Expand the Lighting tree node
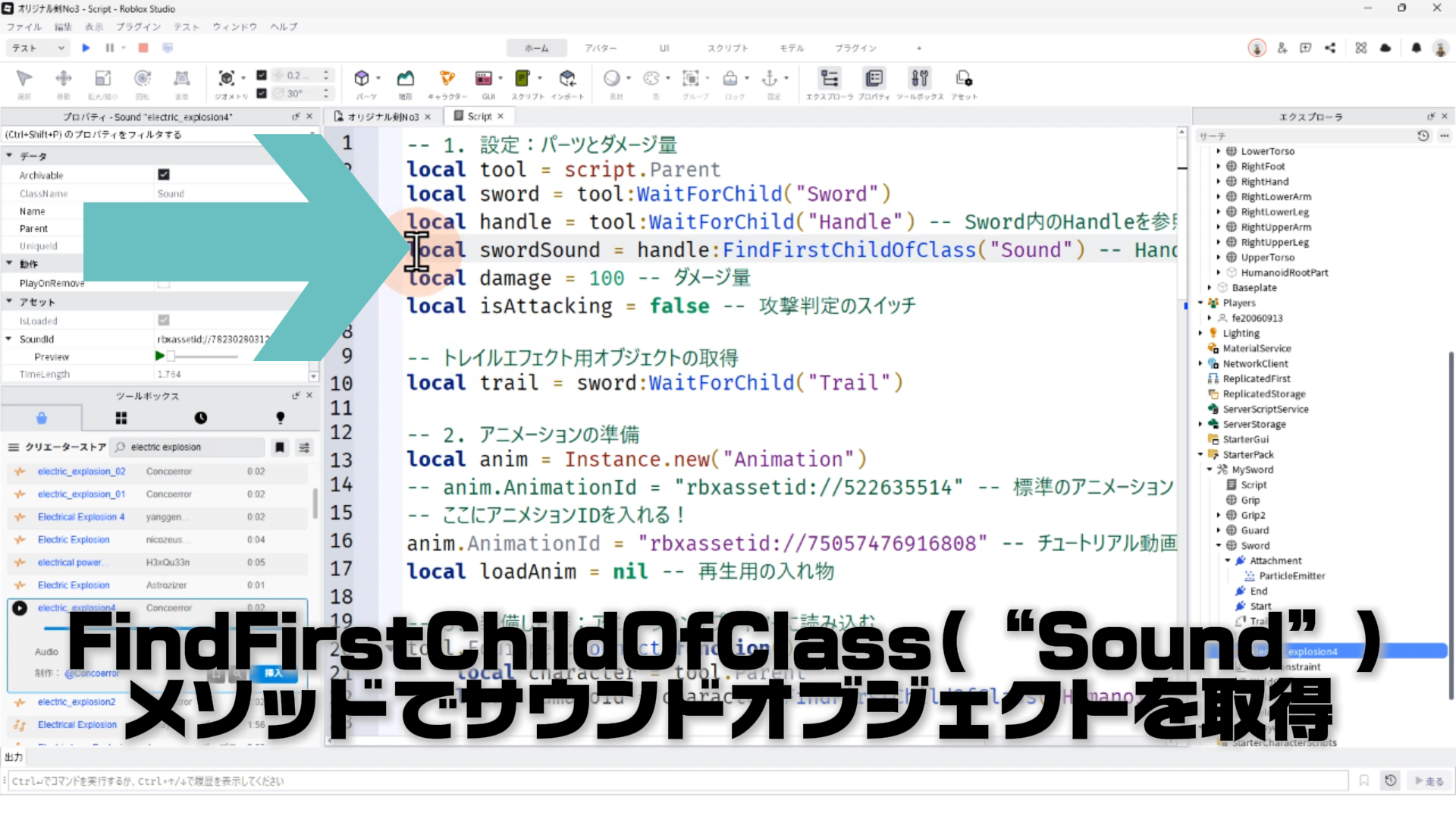 click(x=1200, y=333)
